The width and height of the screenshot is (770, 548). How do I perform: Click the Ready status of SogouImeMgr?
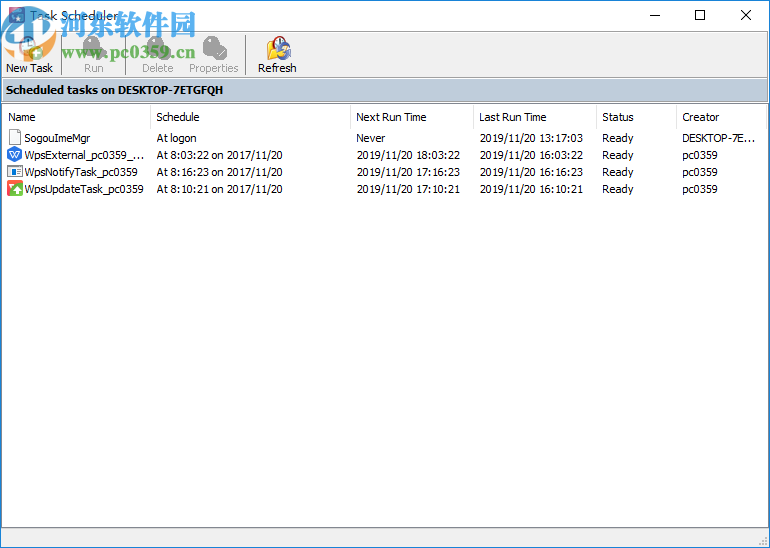pos(618,138)
